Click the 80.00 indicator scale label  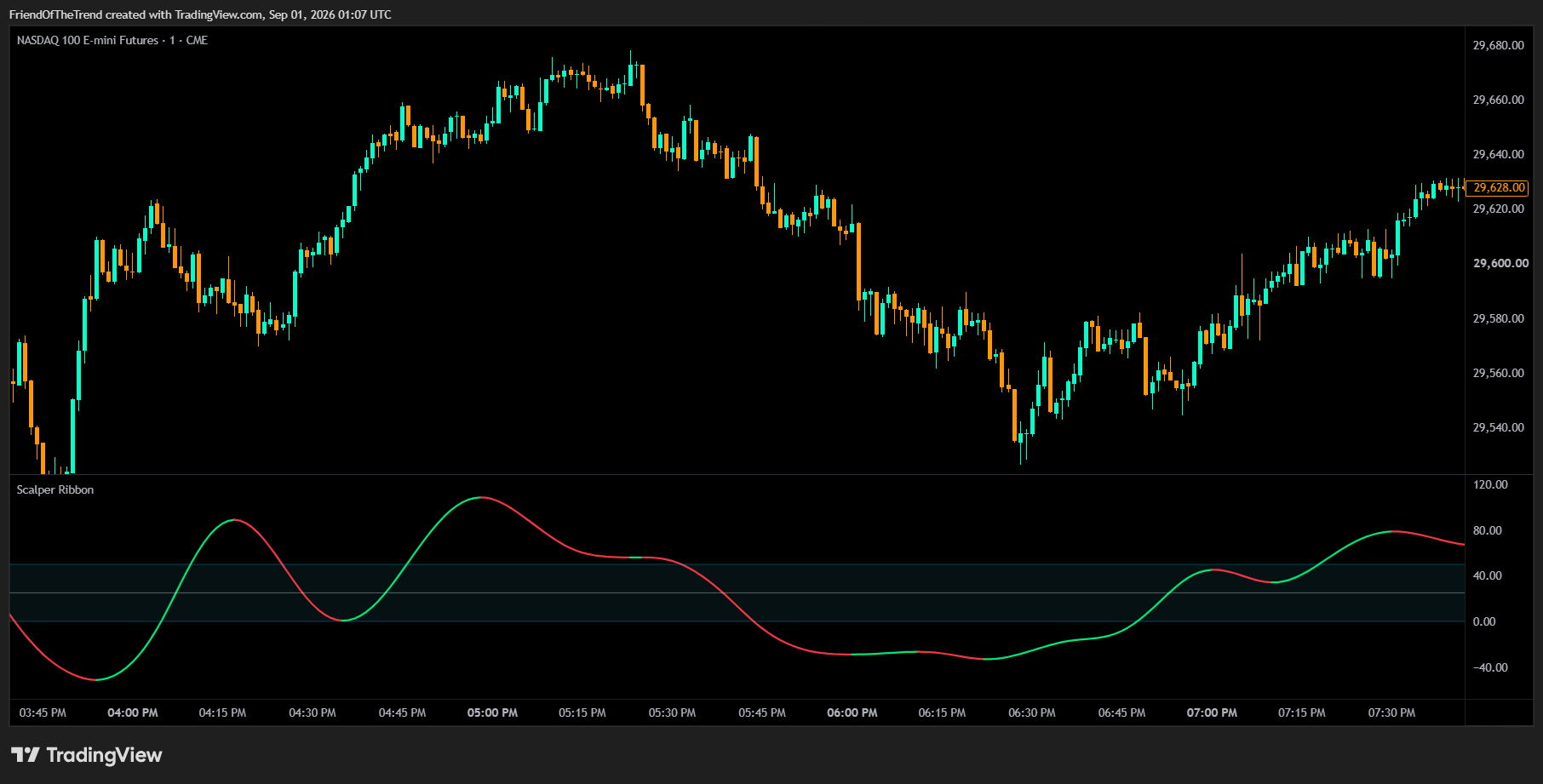point(1488,530)
